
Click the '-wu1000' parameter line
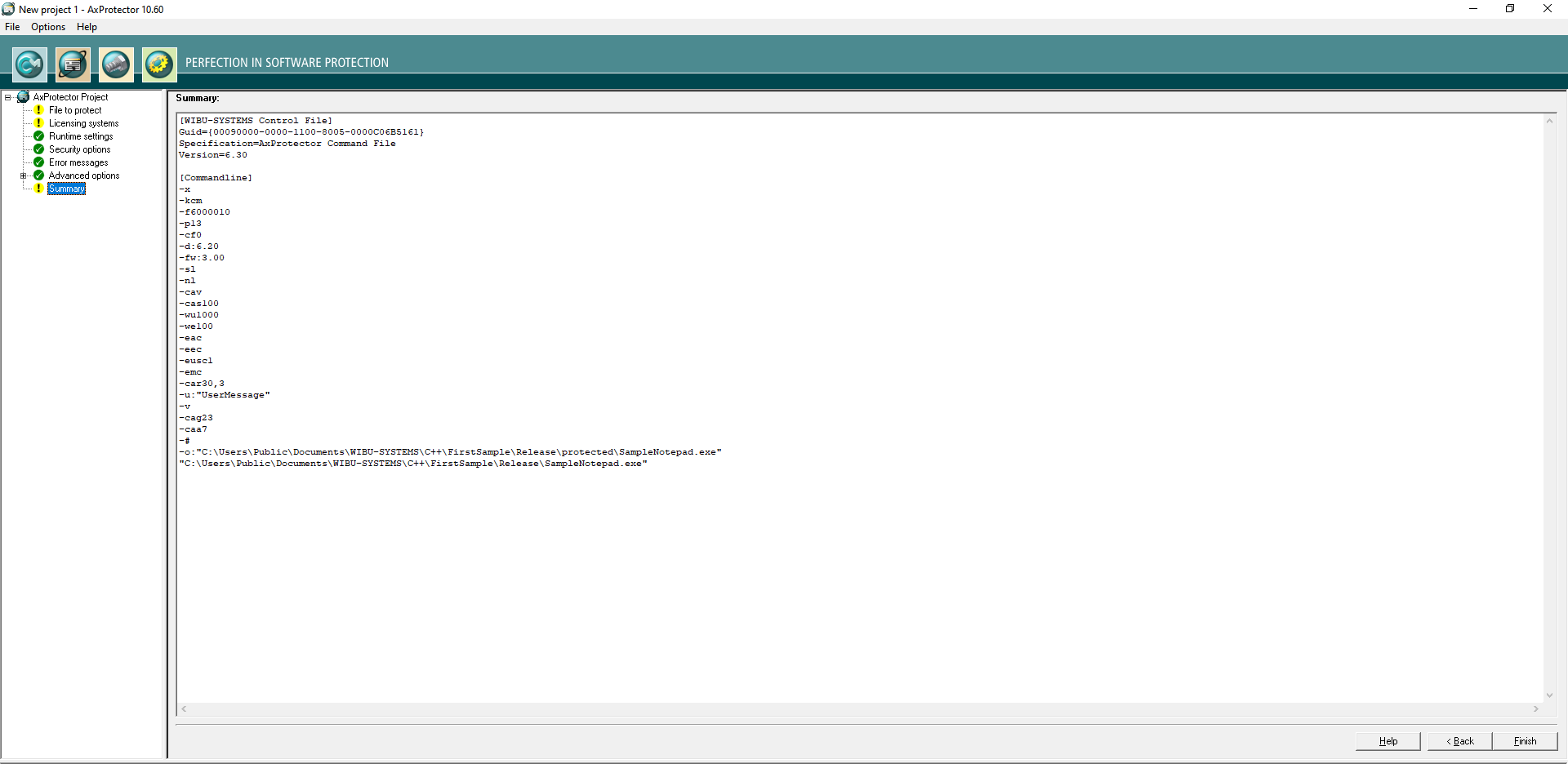pos(198,315)
